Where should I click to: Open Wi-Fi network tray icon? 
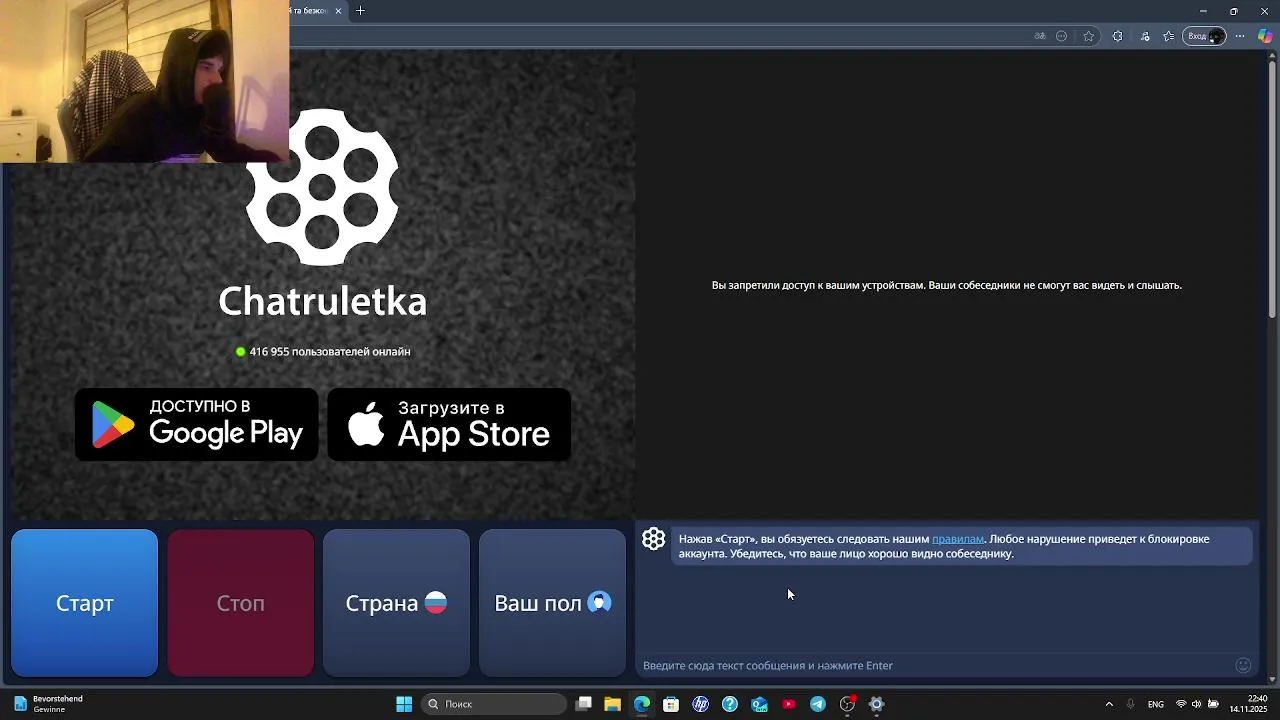[1181, 704]
